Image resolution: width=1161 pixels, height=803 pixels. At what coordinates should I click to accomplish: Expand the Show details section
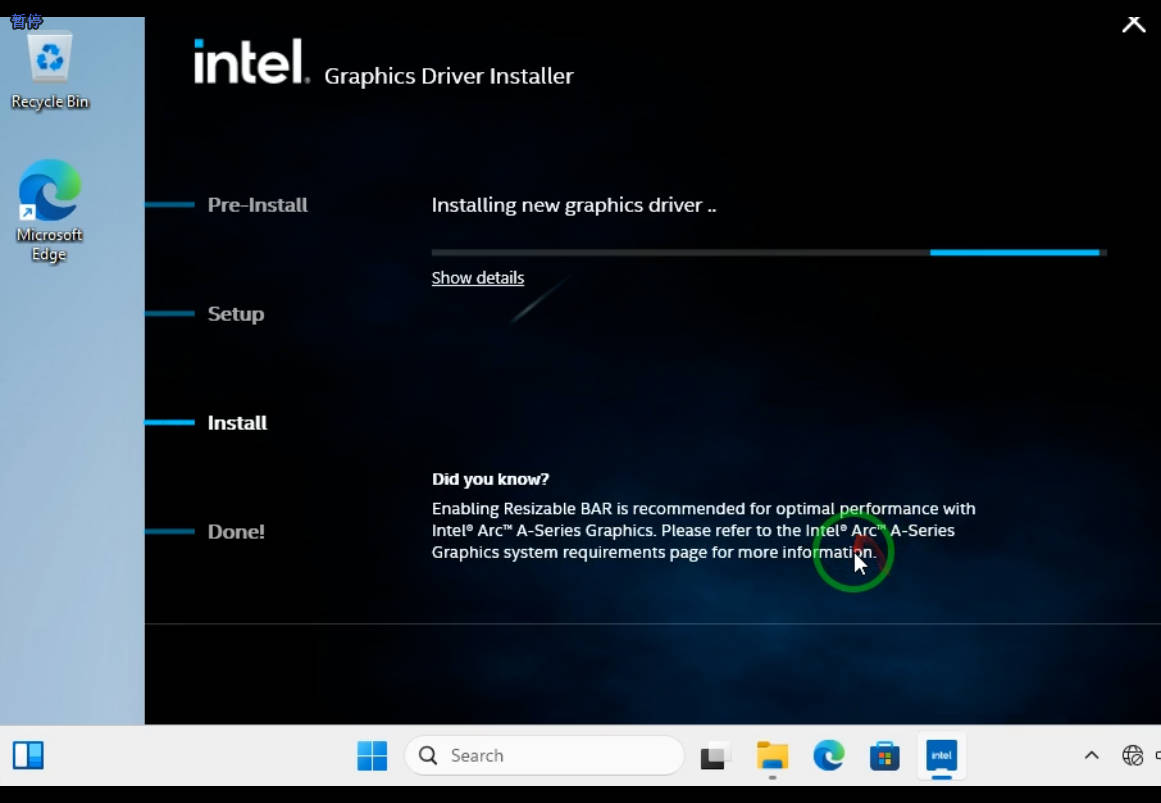coord(477,278)
